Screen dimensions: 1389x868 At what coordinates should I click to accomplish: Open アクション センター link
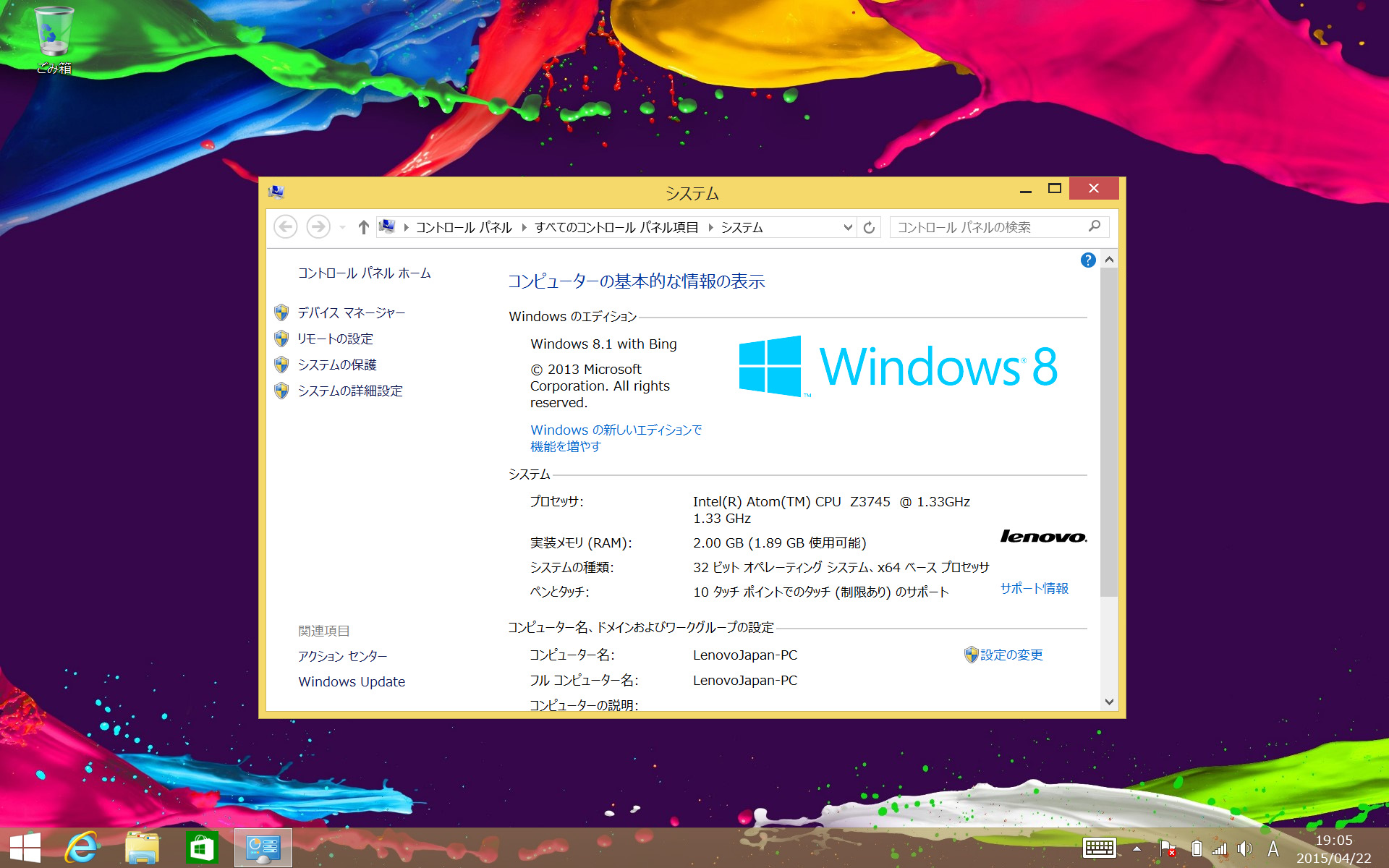click(x=343, y=657)
